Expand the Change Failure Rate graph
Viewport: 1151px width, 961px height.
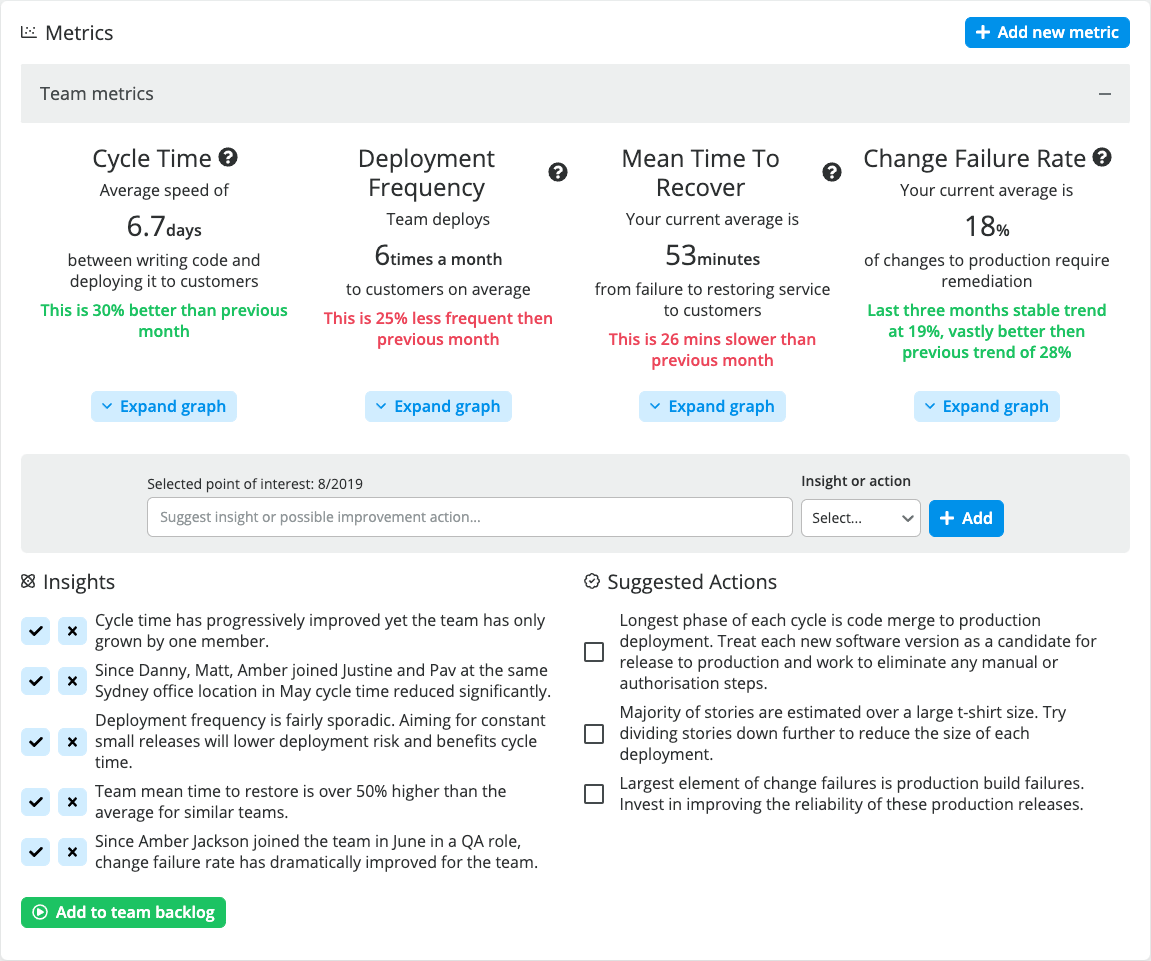tap(986, 406)
